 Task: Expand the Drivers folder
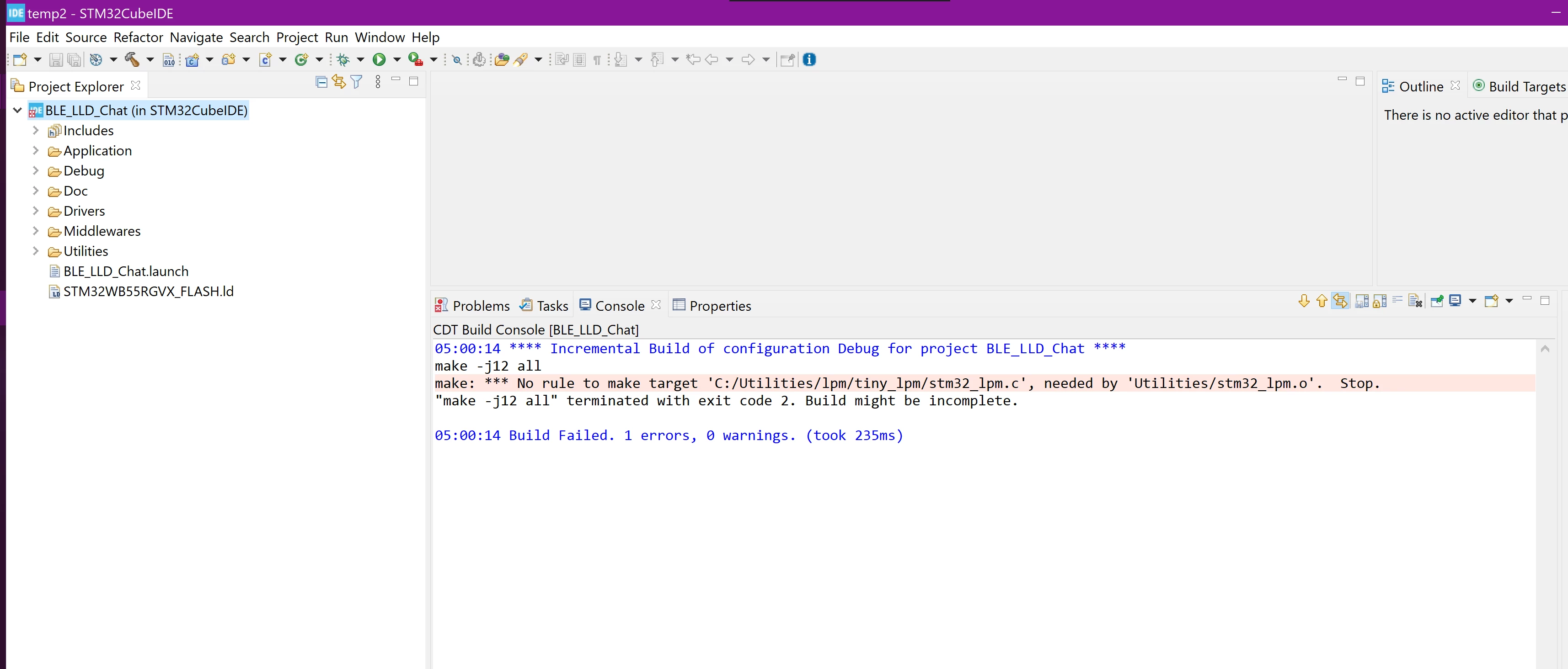[35, 211]
